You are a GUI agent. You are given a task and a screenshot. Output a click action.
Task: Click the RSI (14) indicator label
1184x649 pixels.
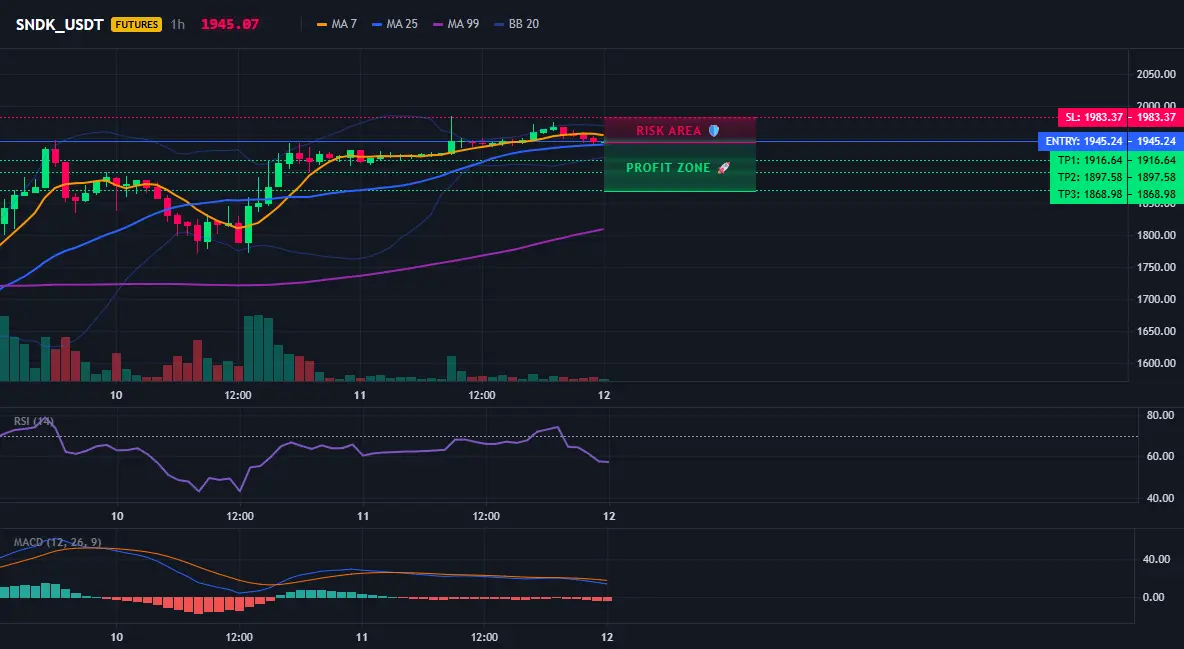pos(34,421)
